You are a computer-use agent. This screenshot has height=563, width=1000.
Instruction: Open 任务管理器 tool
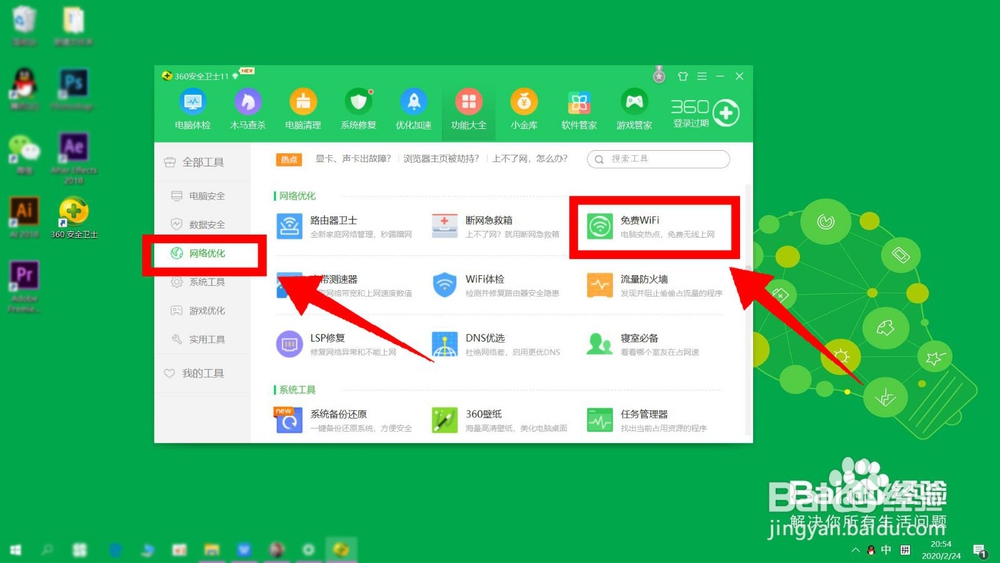point(647,420)
